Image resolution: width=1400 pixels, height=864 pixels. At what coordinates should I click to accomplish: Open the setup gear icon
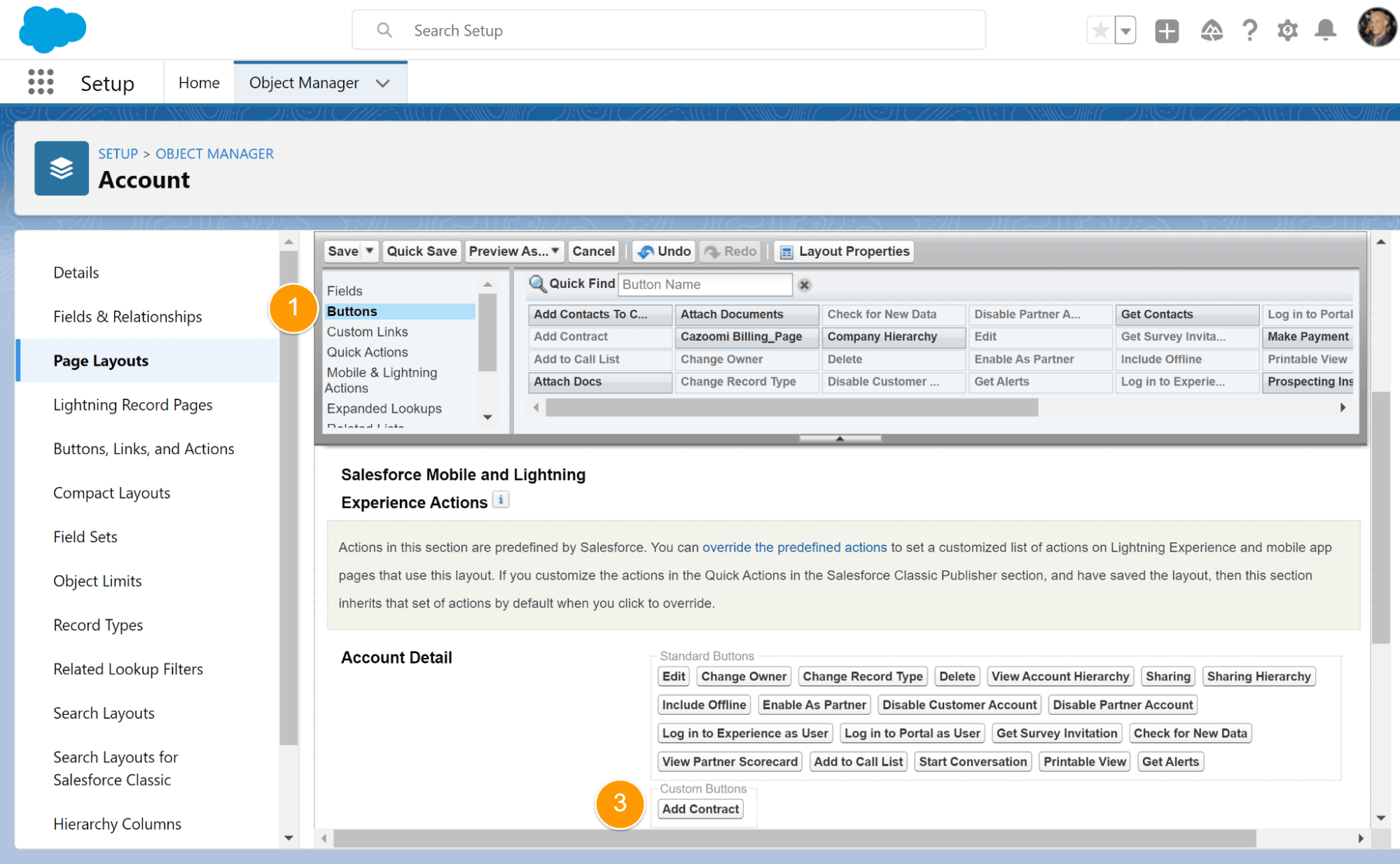click(1287, 30)
